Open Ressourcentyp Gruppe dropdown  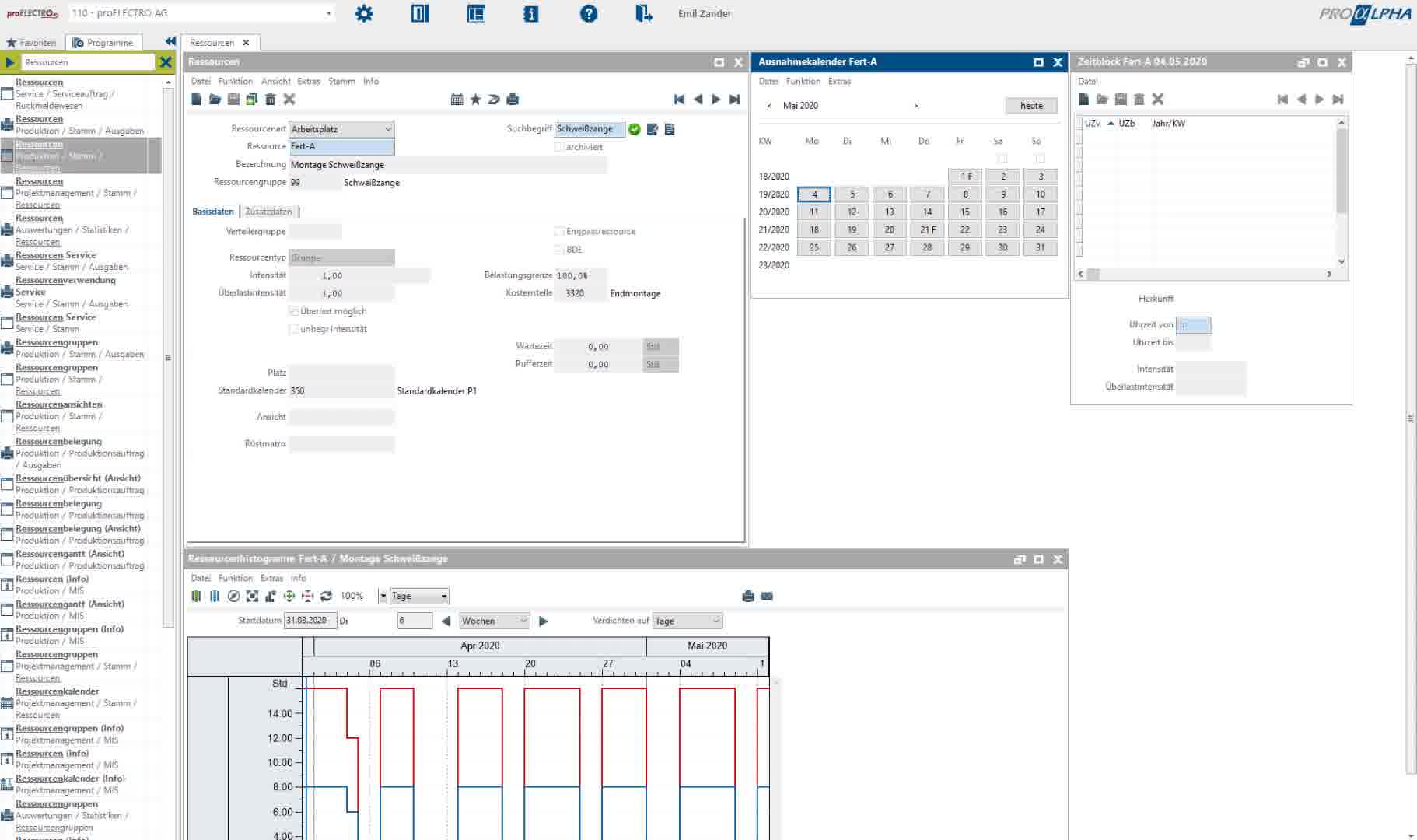341,257
